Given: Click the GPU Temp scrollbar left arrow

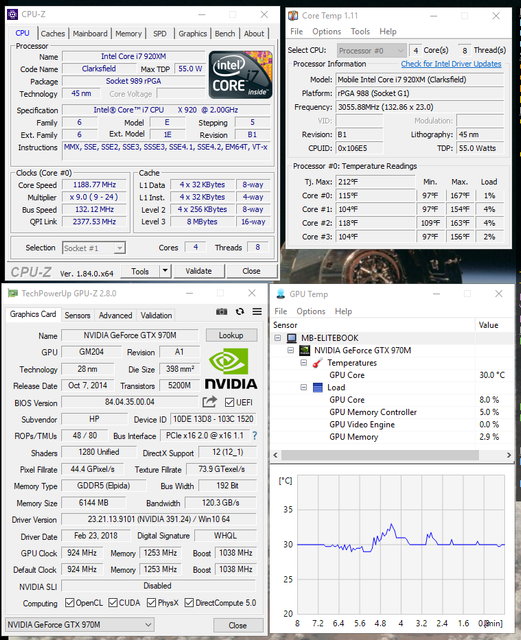Looking at the screenshot, I should pos(276,455).
